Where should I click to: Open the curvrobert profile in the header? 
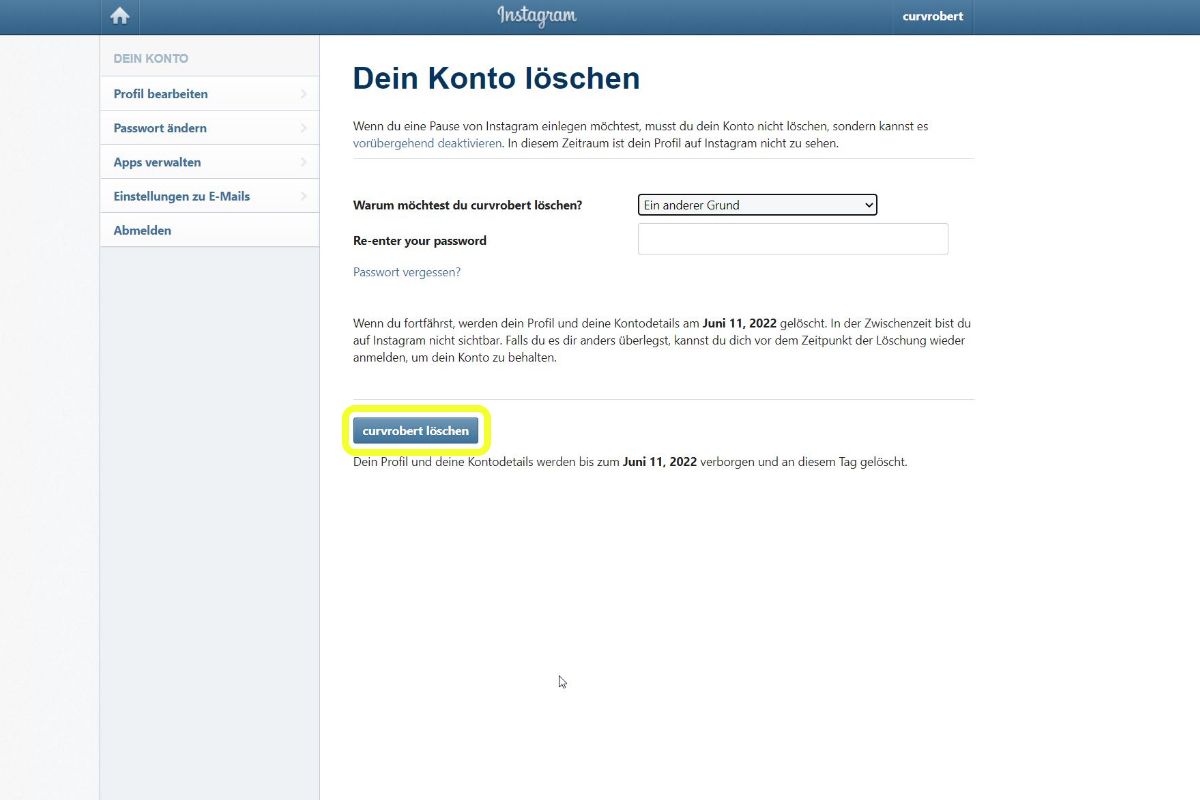(x=932, y=16)
